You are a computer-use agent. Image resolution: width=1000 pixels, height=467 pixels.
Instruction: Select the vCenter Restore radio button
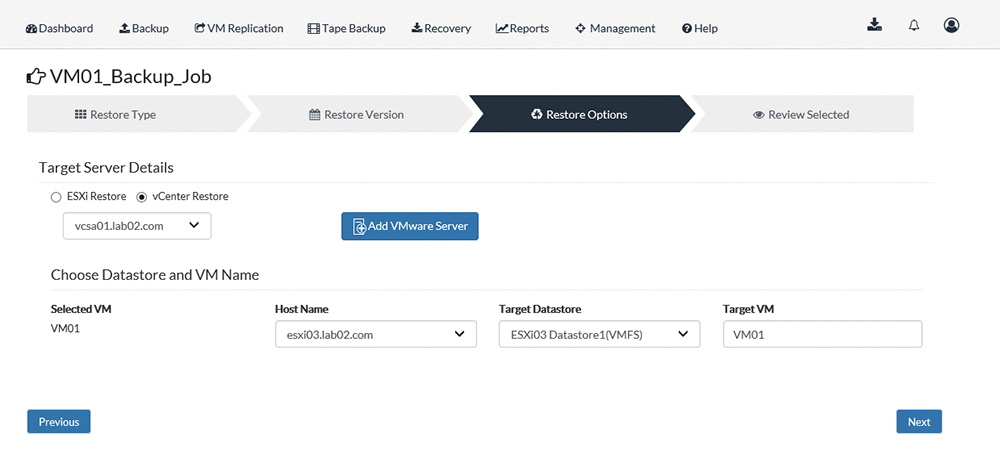point(142,197)
